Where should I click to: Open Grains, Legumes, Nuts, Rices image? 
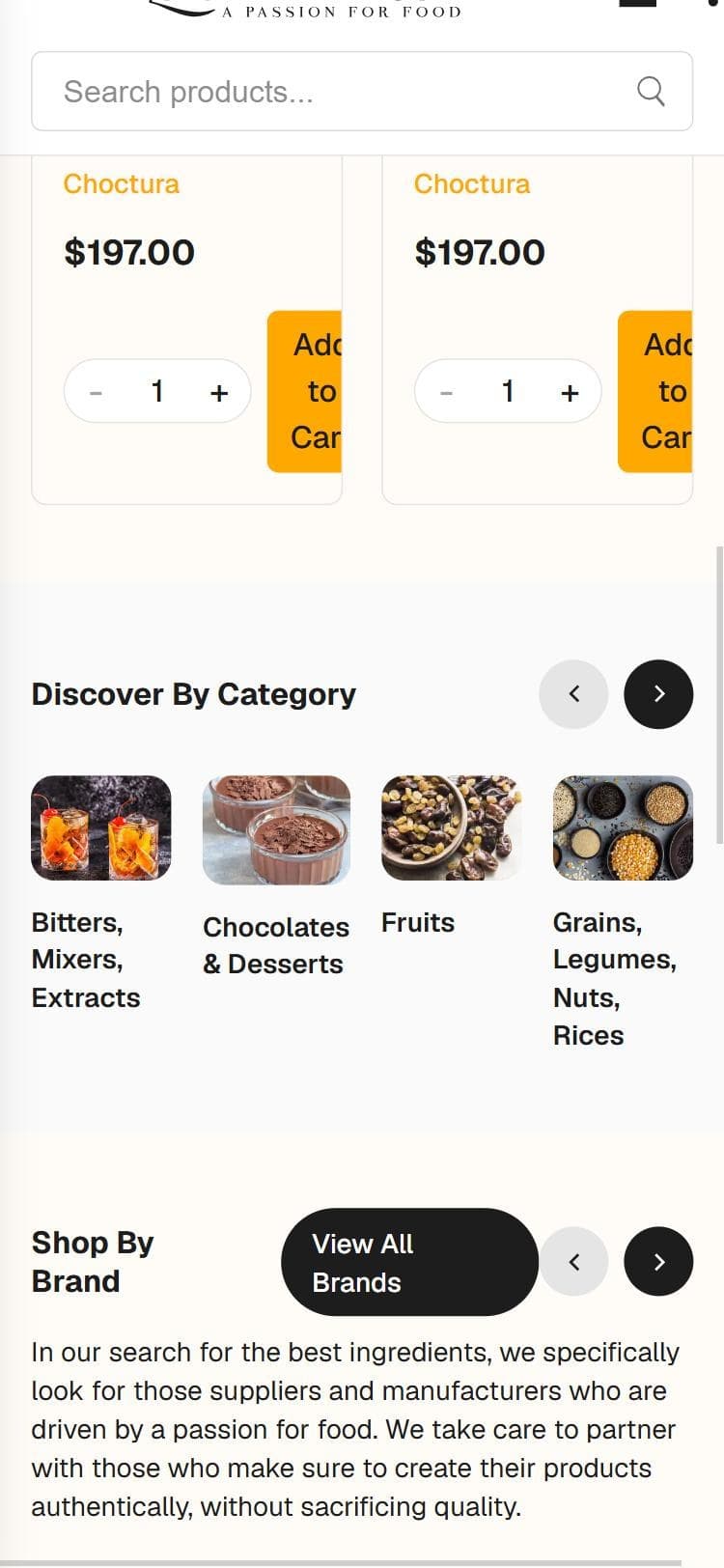coord(623,827)
